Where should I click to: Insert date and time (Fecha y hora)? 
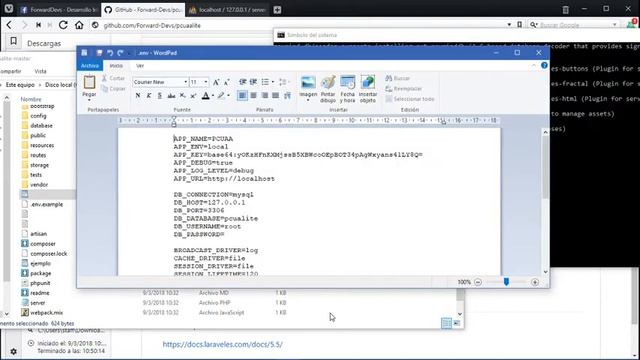pos(347,89)
